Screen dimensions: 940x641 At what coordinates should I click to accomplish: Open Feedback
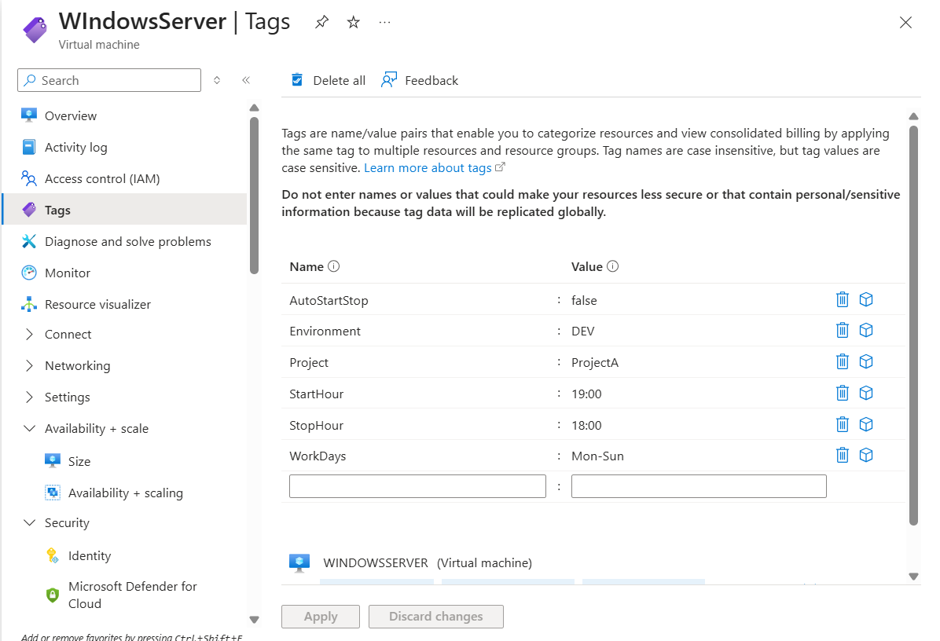click(420, 80)
